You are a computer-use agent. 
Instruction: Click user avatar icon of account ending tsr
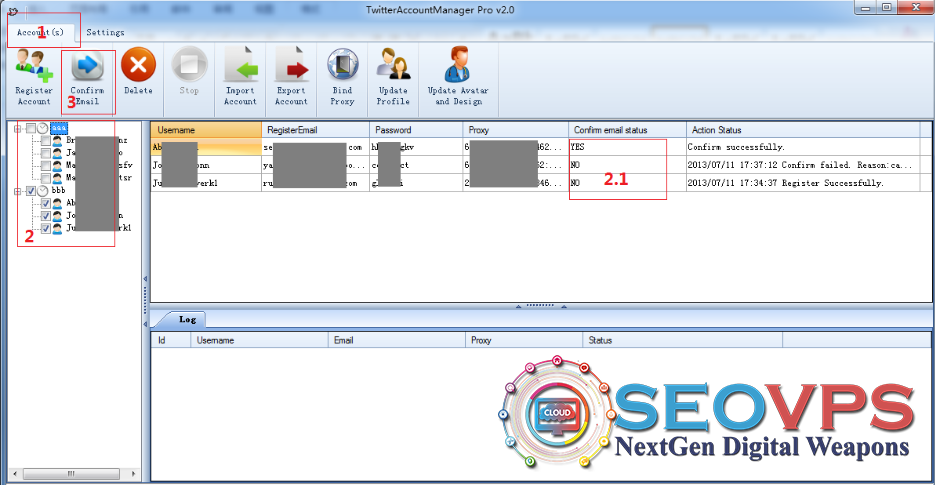pyautogui.click(x=57, y=178)
